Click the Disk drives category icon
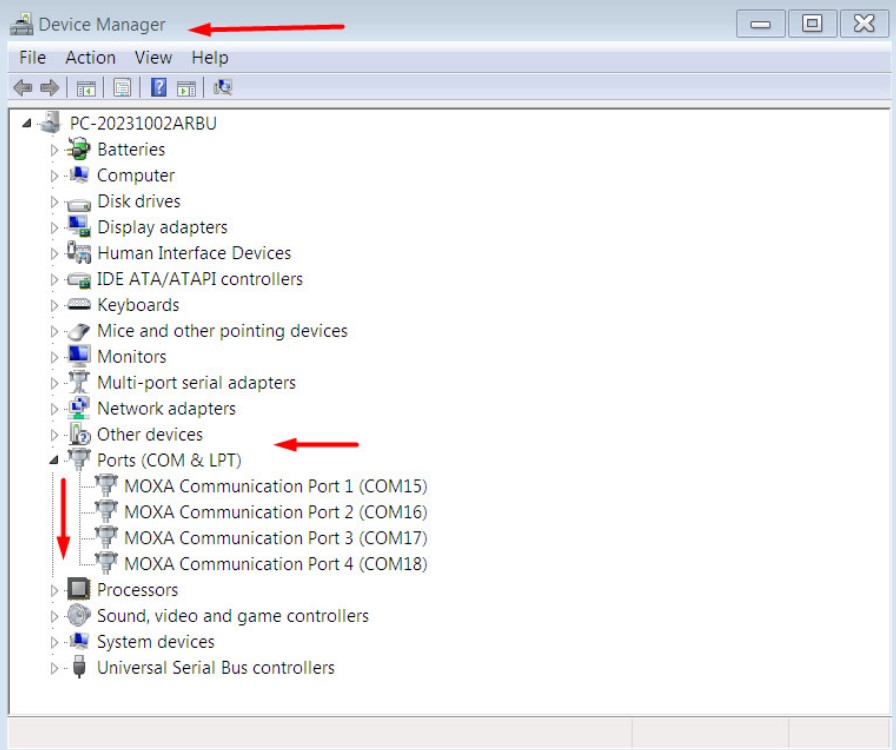 (78, 202)
